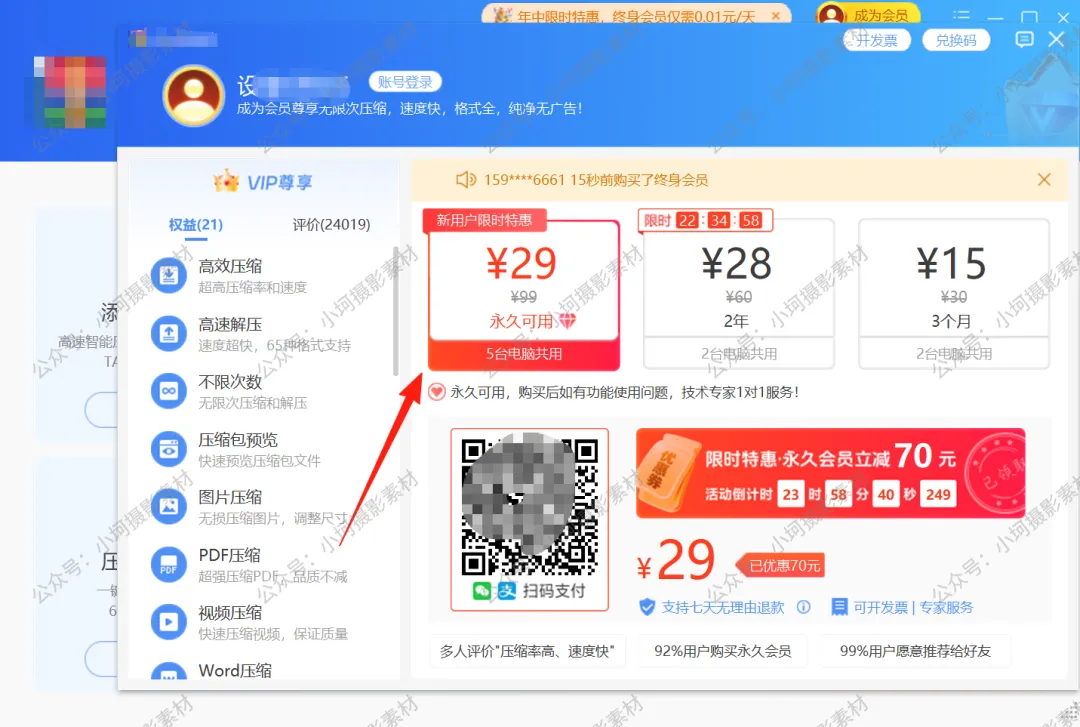The width and height of the screenshot is (1080, 727).
Task: Click the 高速解压 feature icon
Action: (169, 334)
